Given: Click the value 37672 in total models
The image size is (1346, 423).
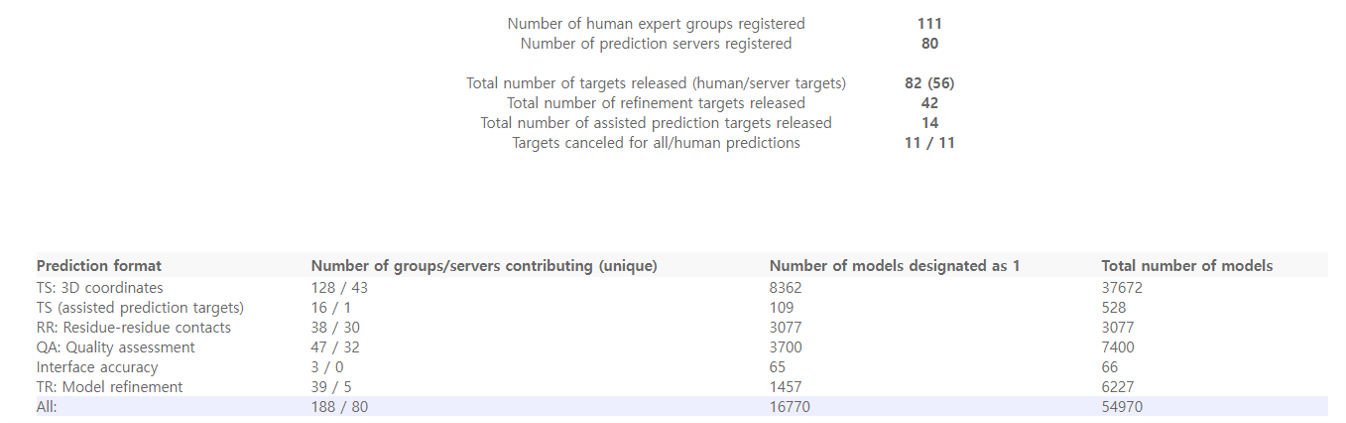Looking at the screenshot, I should coord(1122,288).
